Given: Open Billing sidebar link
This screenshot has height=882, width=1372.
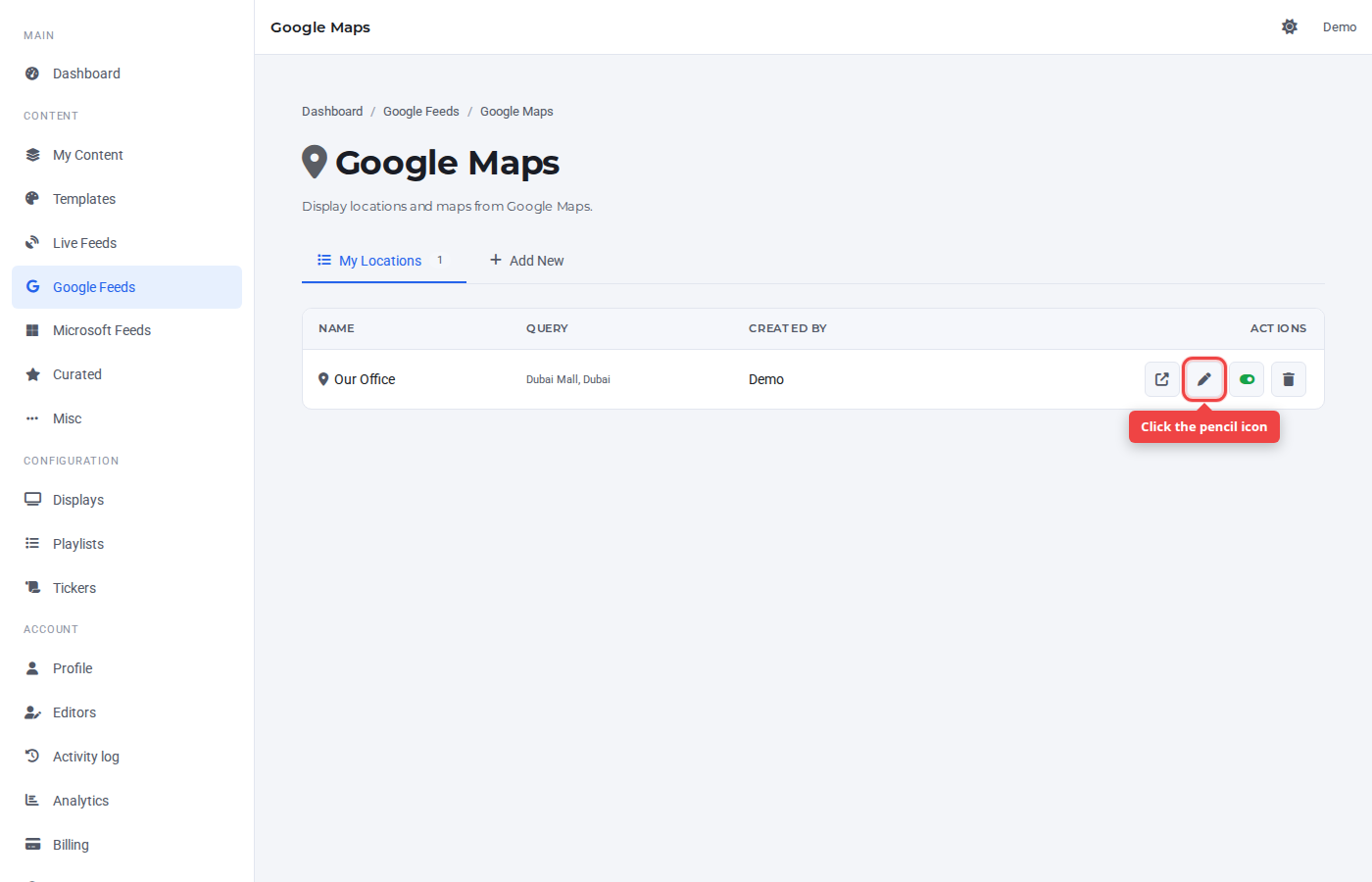Looking at the screenshot, I should (126, 845).
